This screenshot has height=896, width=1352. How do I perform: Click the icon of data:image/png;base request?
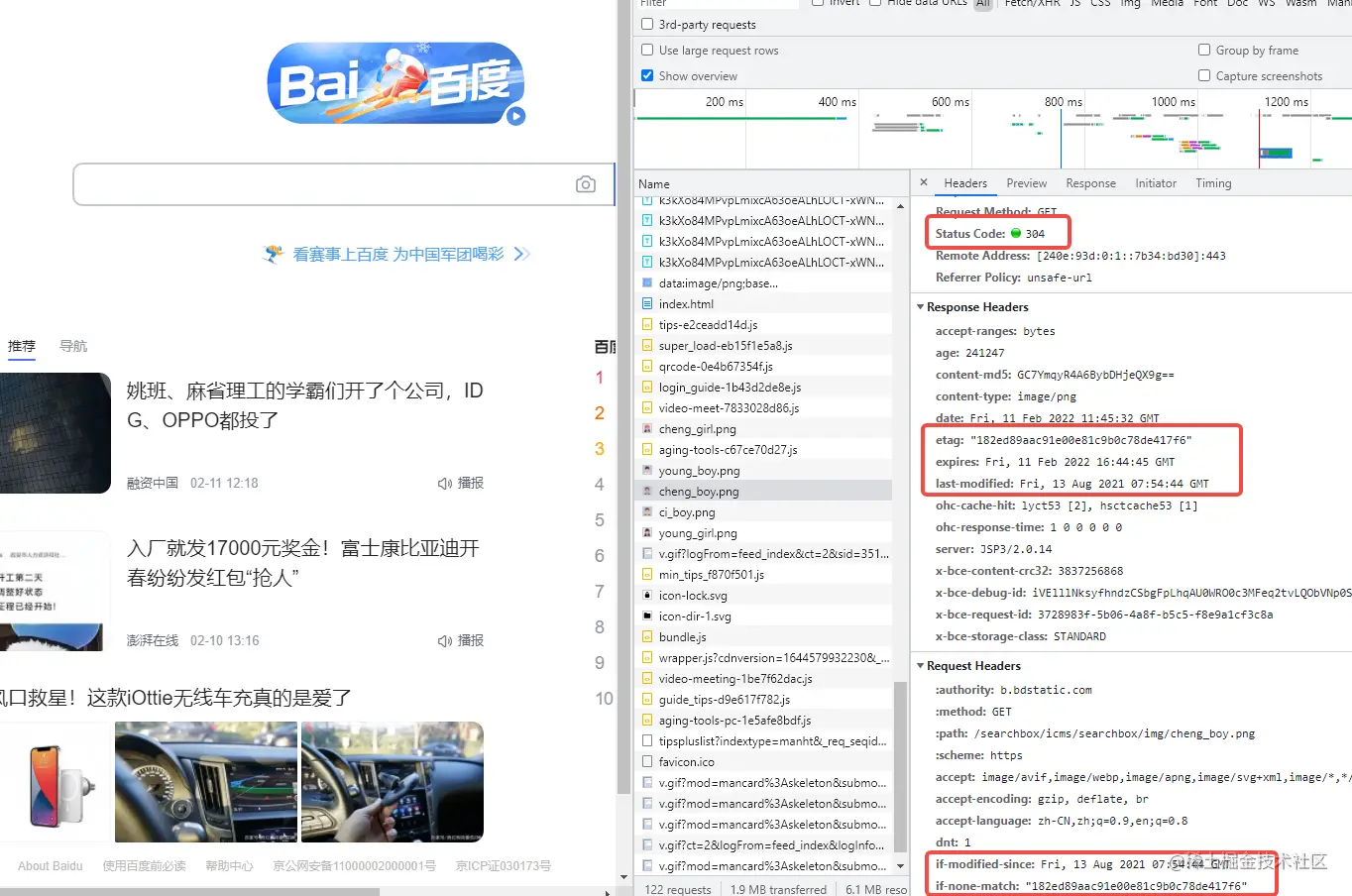click(647, 283)
